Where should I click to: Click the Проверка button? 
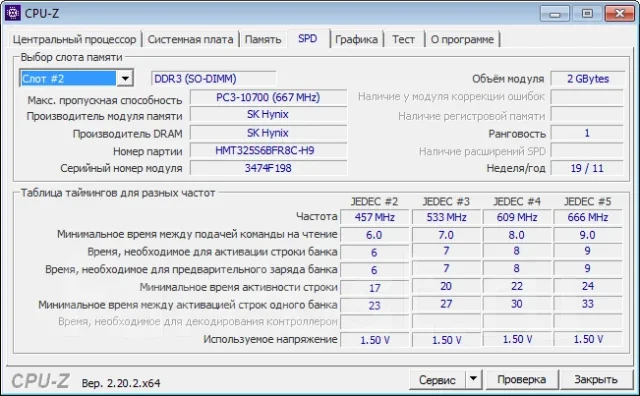click(x=521, y=380)
